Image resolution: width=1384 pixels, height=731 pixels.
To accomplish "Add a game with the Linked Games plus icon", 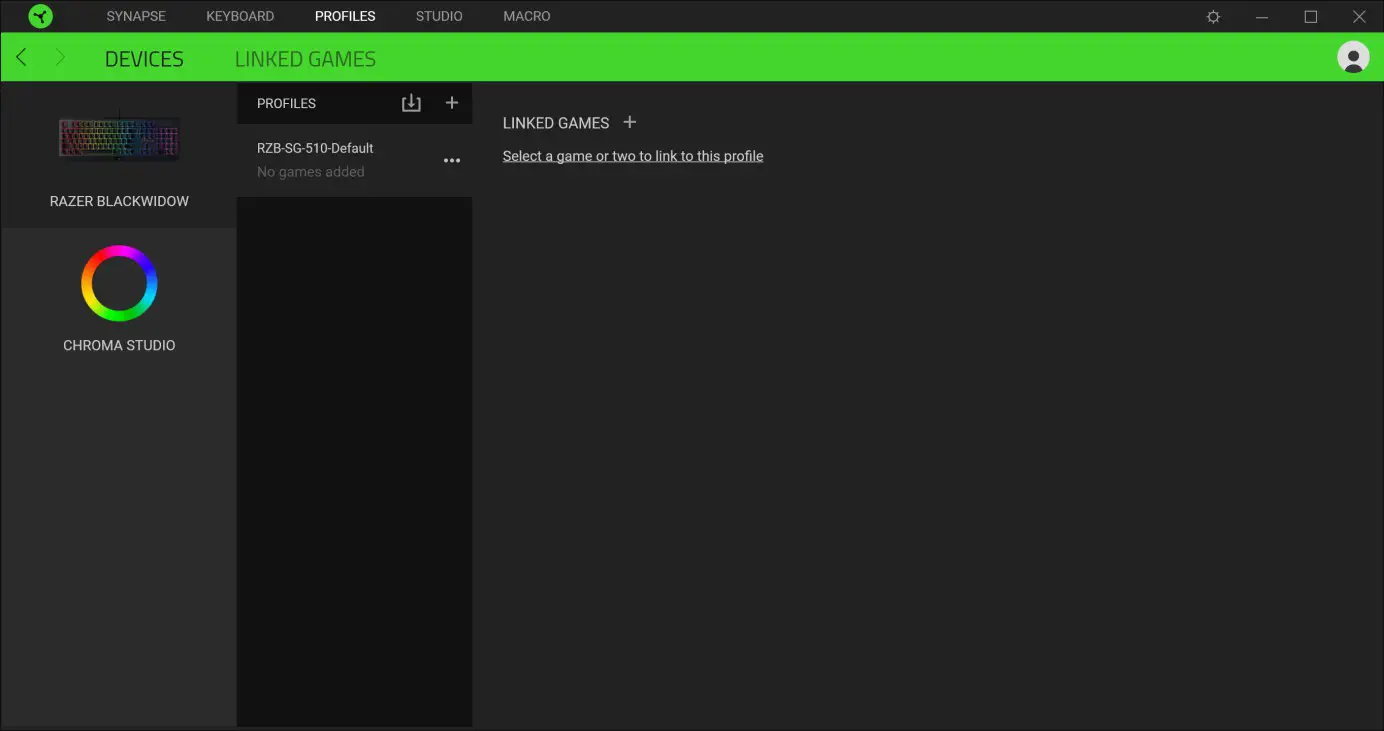I will (629, 122).
